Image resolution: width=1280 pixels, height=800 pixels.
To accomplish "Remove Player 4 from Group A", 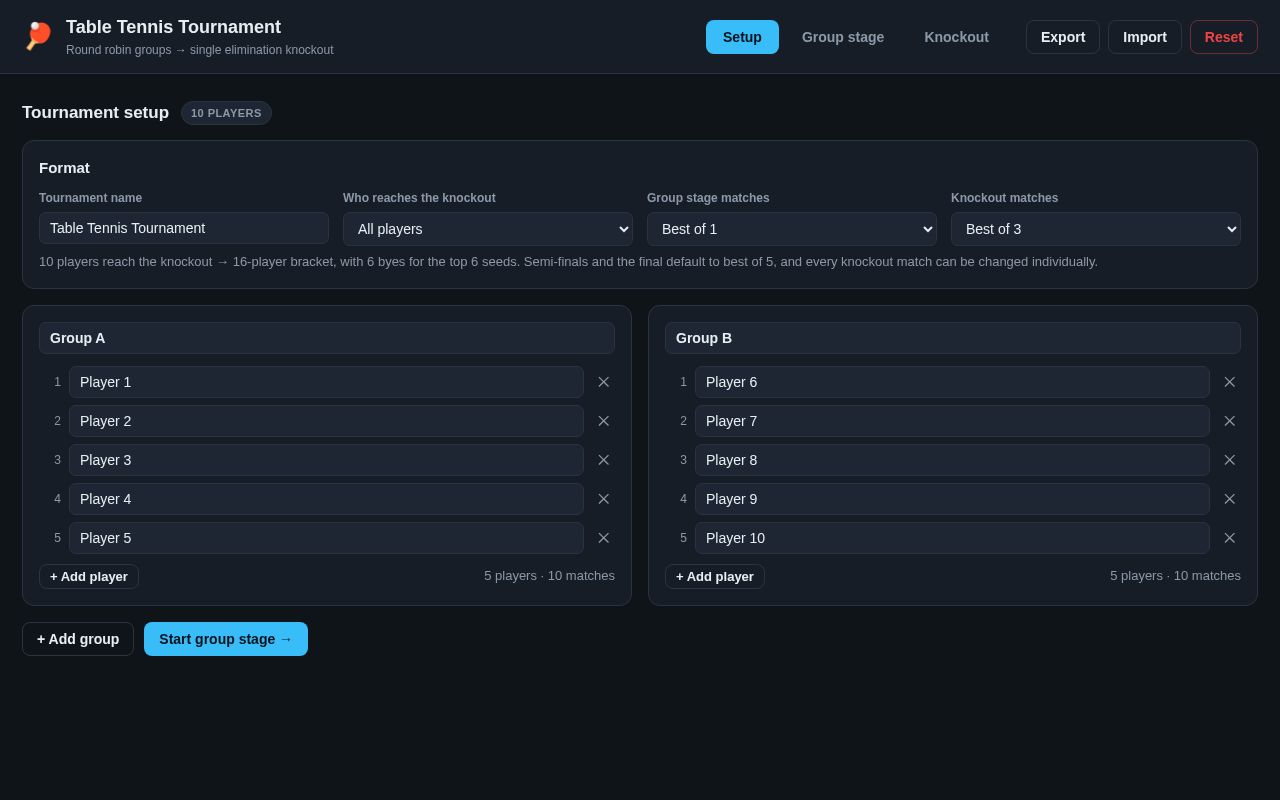I will tap(604, 499).
